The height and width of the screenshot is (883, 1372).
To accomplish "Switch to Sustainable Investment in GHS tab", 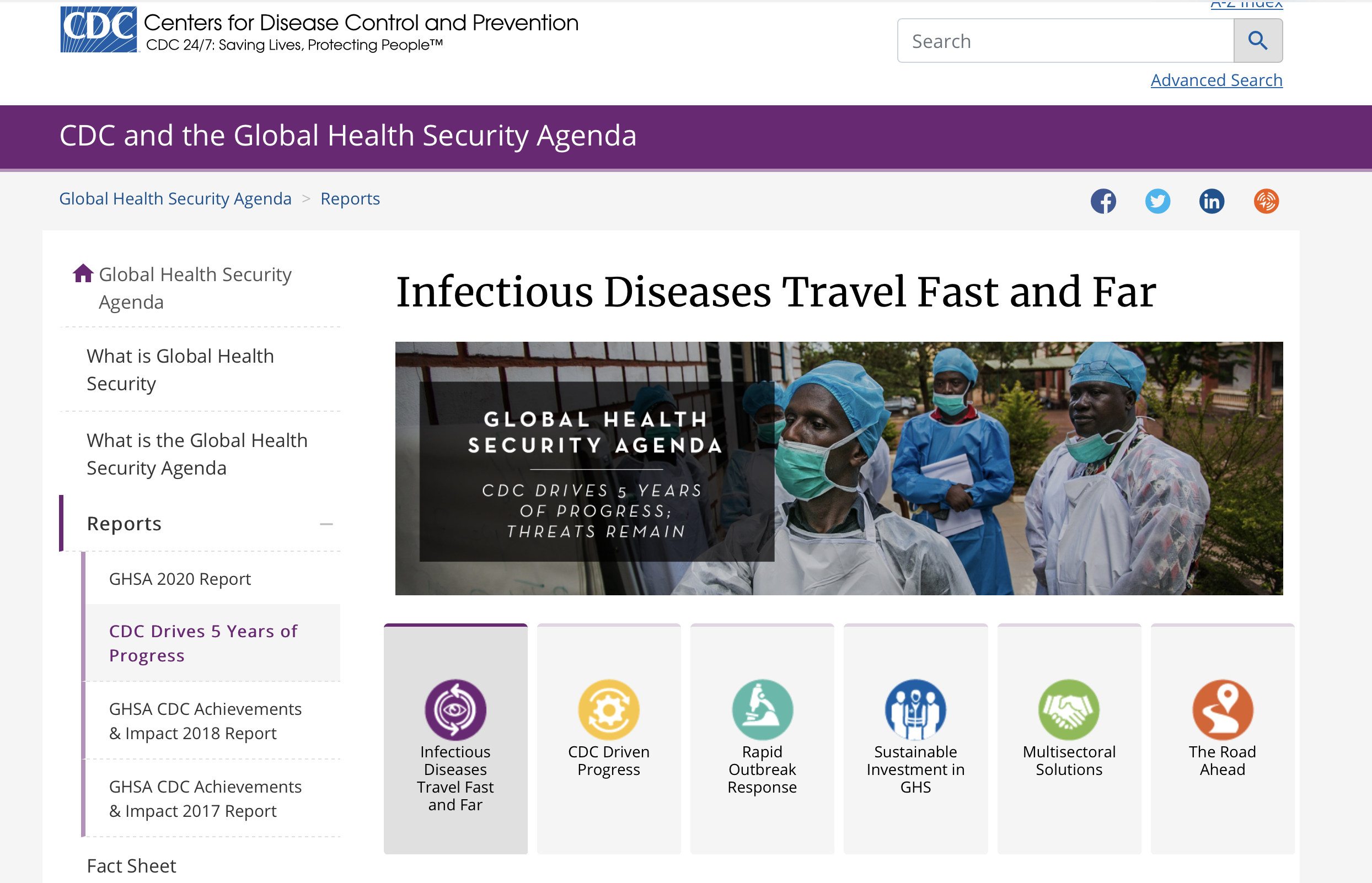I will point(915,739).
